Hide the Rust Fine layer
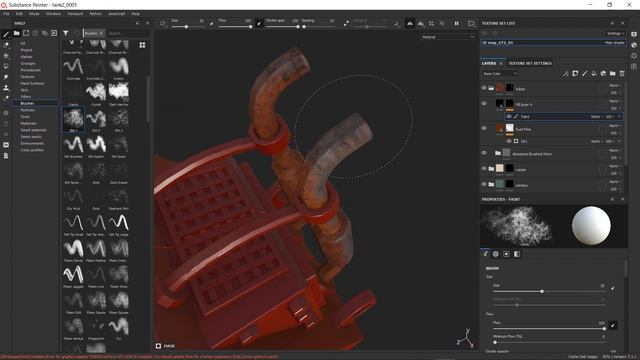The height and width of the screenshot is (360, 640). [484, 128]
